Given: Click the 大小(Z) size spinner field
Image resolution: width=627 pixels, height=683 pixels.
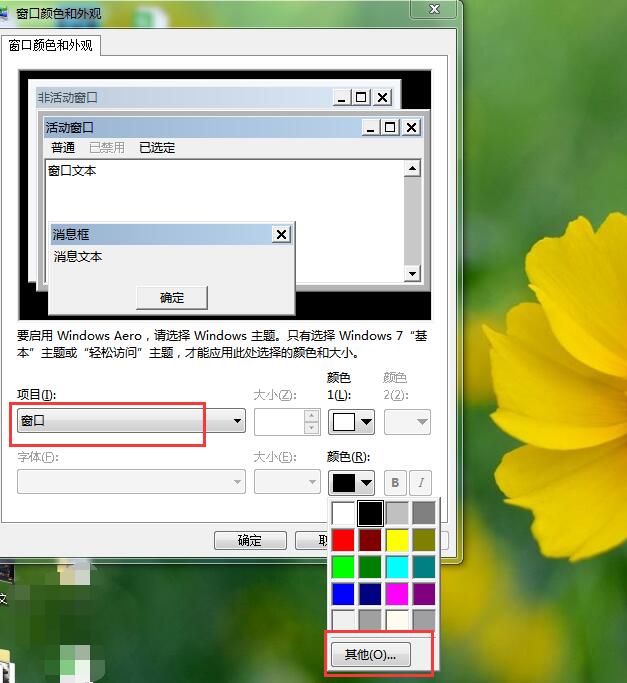Looking at the screenshot, I should point(288,422).
